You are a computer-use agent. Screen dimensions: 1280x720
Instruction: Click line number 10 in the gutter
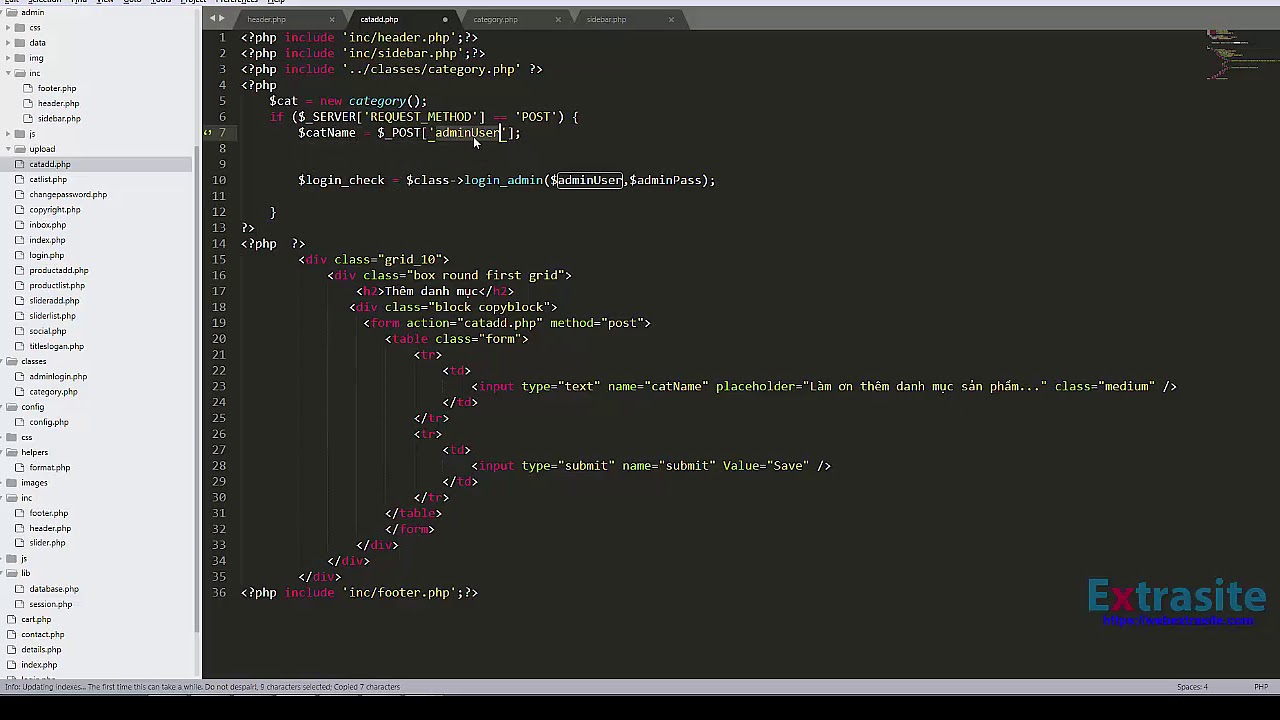[219, 180]
